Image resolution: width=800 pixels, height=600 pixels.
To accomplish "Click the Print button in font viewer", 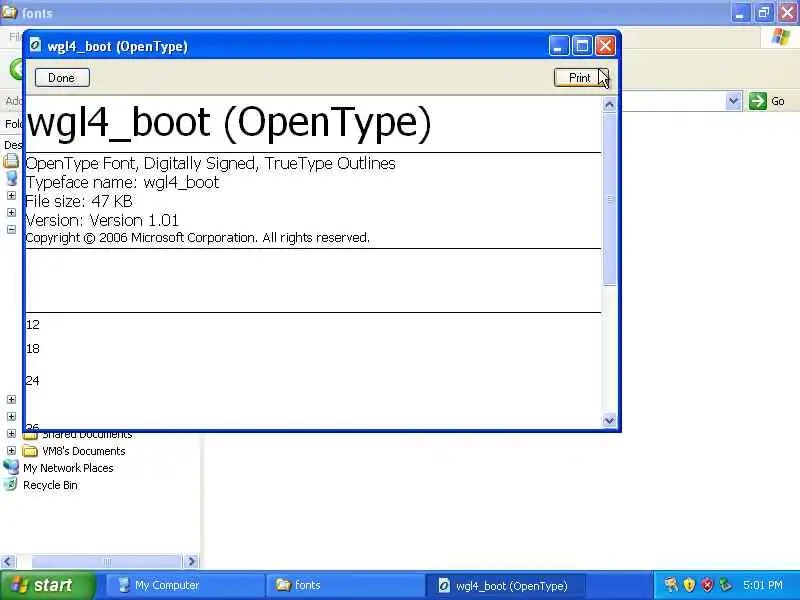I will (x=581, y=78).
